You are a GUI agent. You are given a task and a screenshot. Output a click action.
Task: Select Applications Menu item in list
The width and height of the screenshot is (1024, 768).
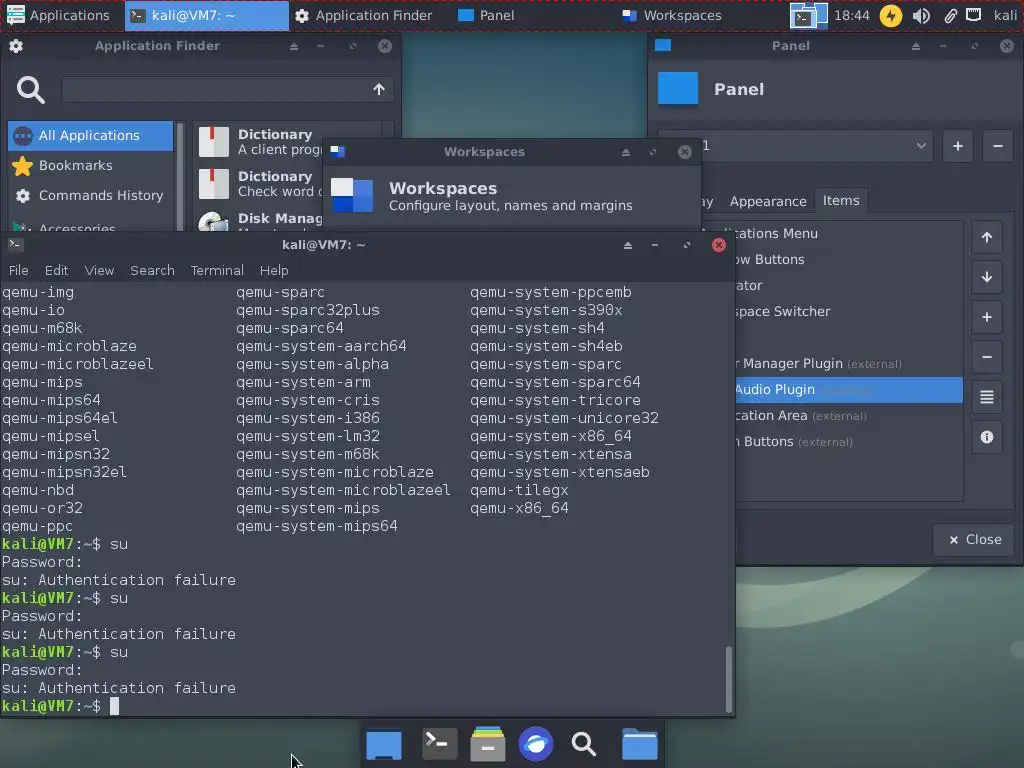(x=849, y=233)
